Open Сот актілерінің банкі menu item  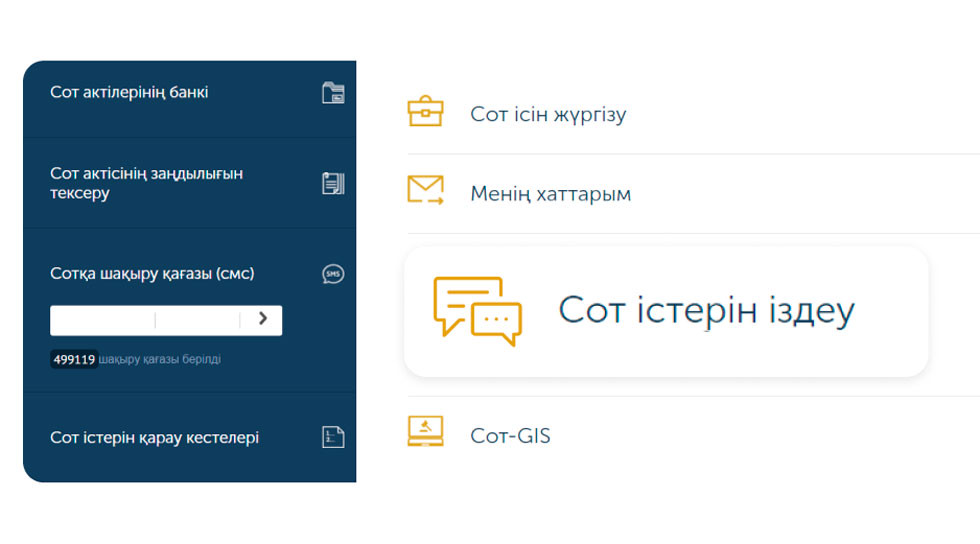[129, 93]
